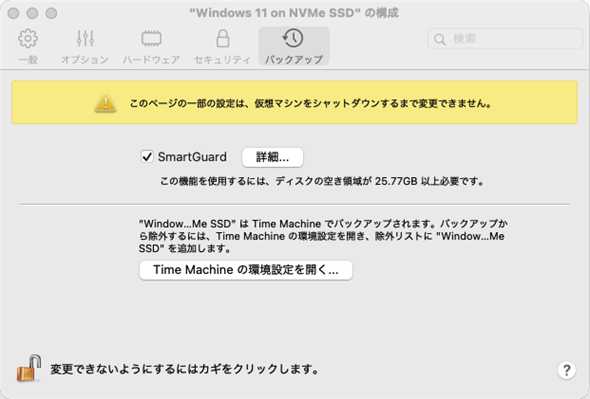The height and width of the screenshot is (399, 590).
Task: Click the 25.77GB disk space requirement text
Action: (322, 181)
